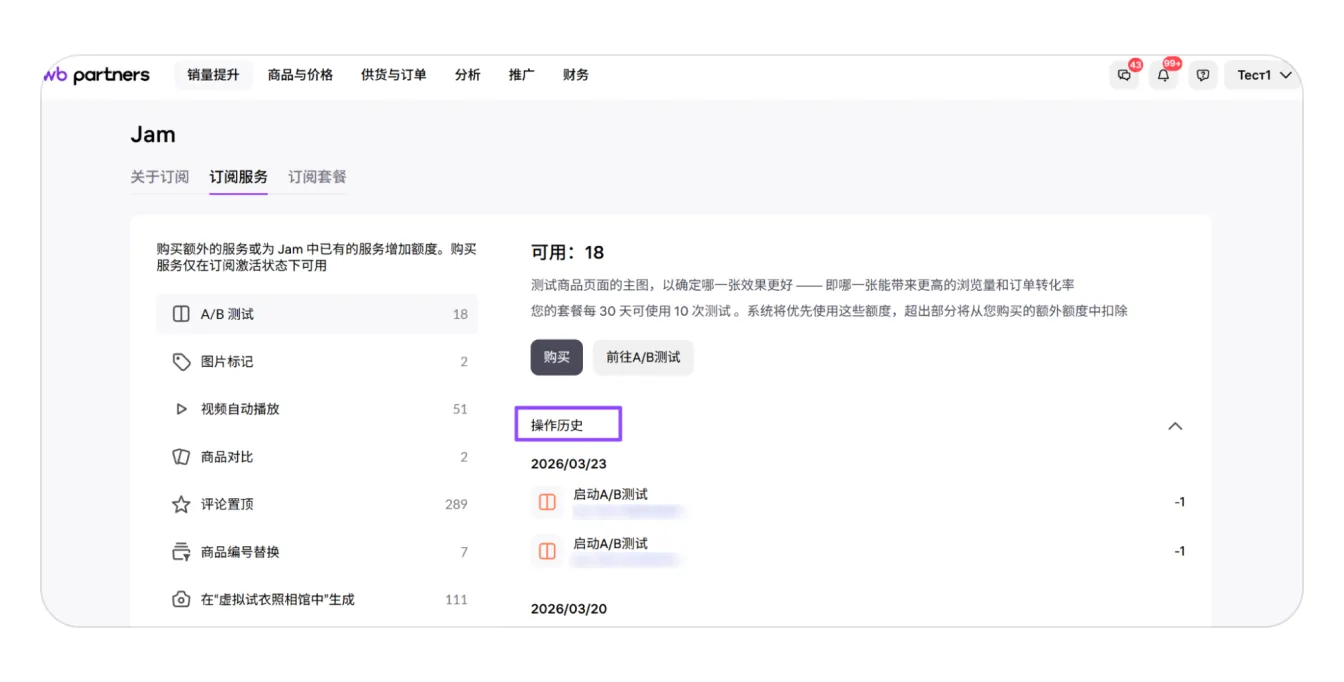Viewport: 1344px width, 682px height.
Task: Open the 分析 menu
Action: pyautogui.click(x=467, y=75)
